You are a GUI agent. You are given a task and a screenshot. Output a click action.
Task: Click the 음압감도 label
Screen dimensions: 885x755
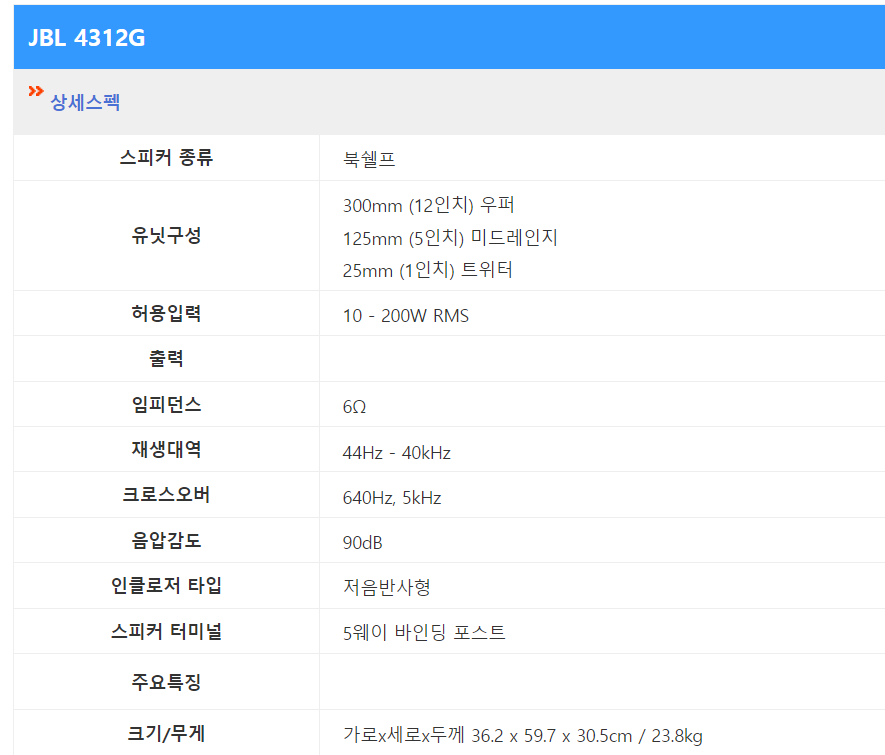coord(167,540)
